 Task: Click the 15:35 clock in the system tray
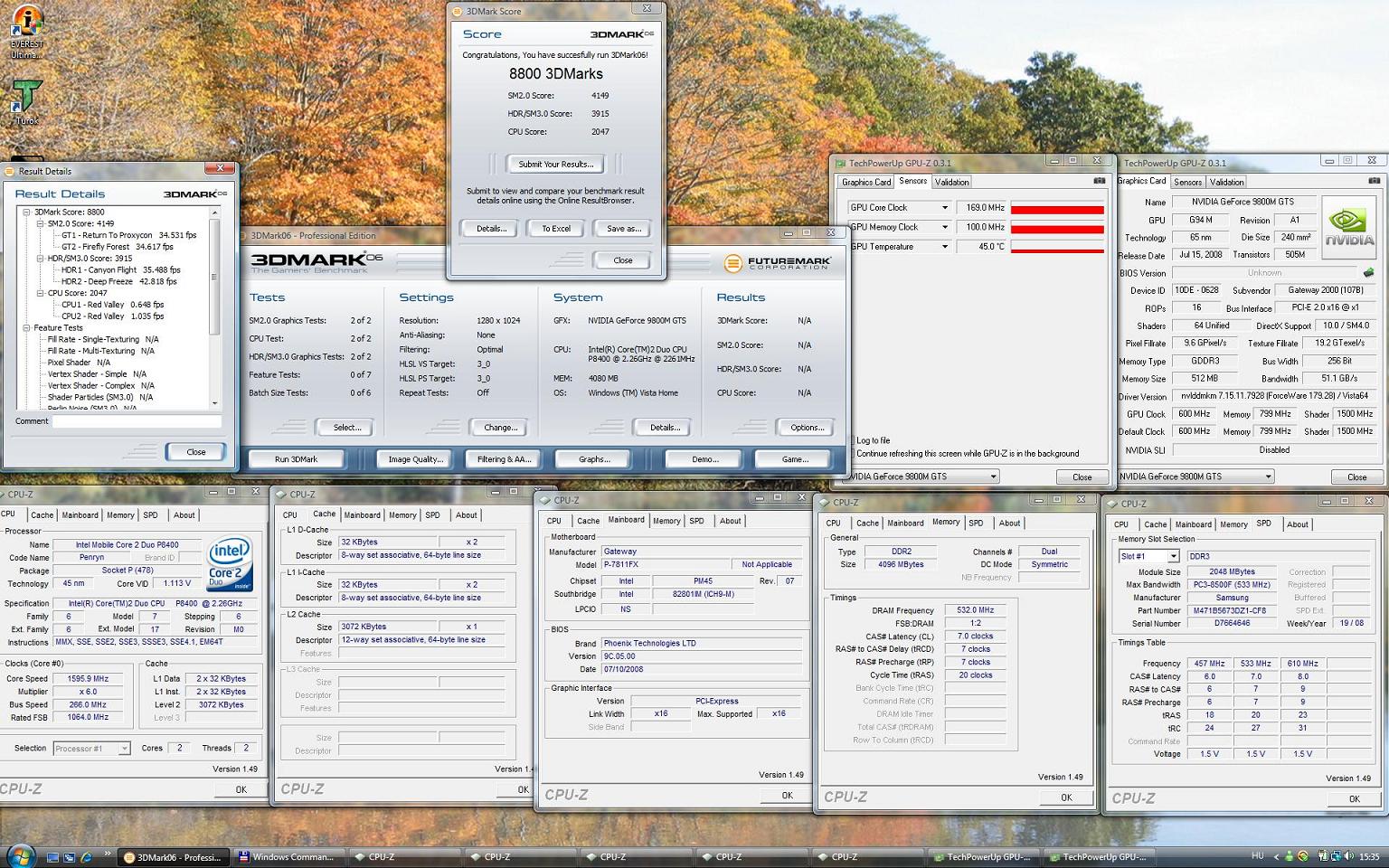(1369, 856)
